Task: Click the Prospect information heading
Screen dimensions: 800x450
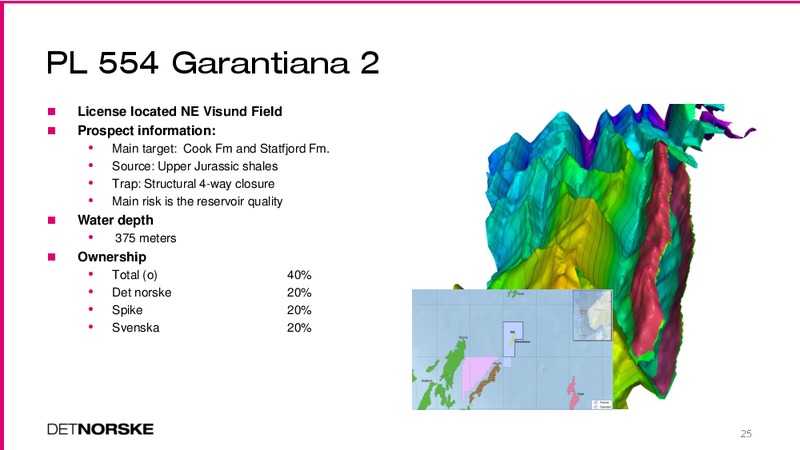Action: [x=146, y=131]
